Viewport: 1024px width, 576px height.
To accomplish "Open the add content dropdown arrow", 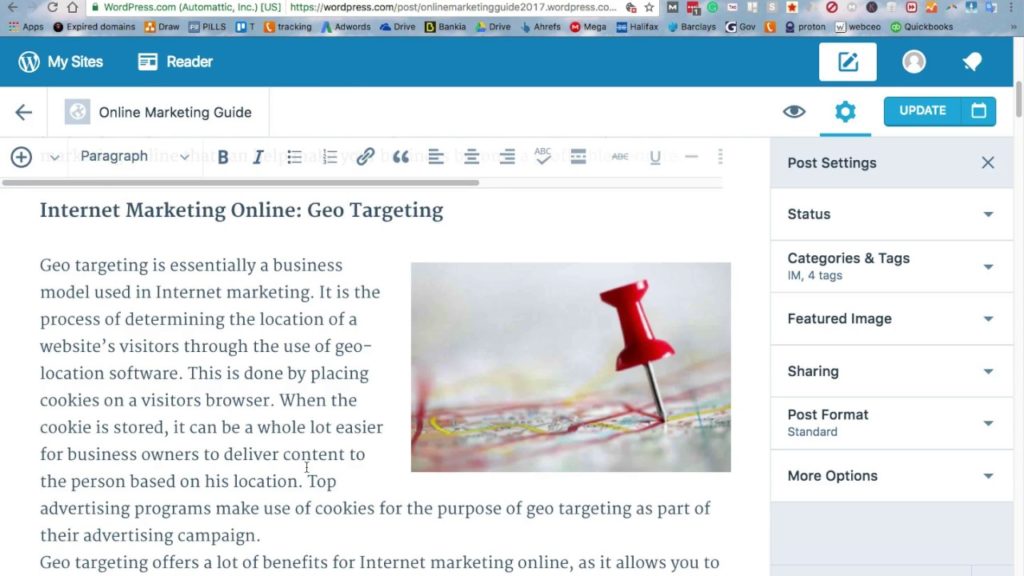I will click(x=55, y=157).
